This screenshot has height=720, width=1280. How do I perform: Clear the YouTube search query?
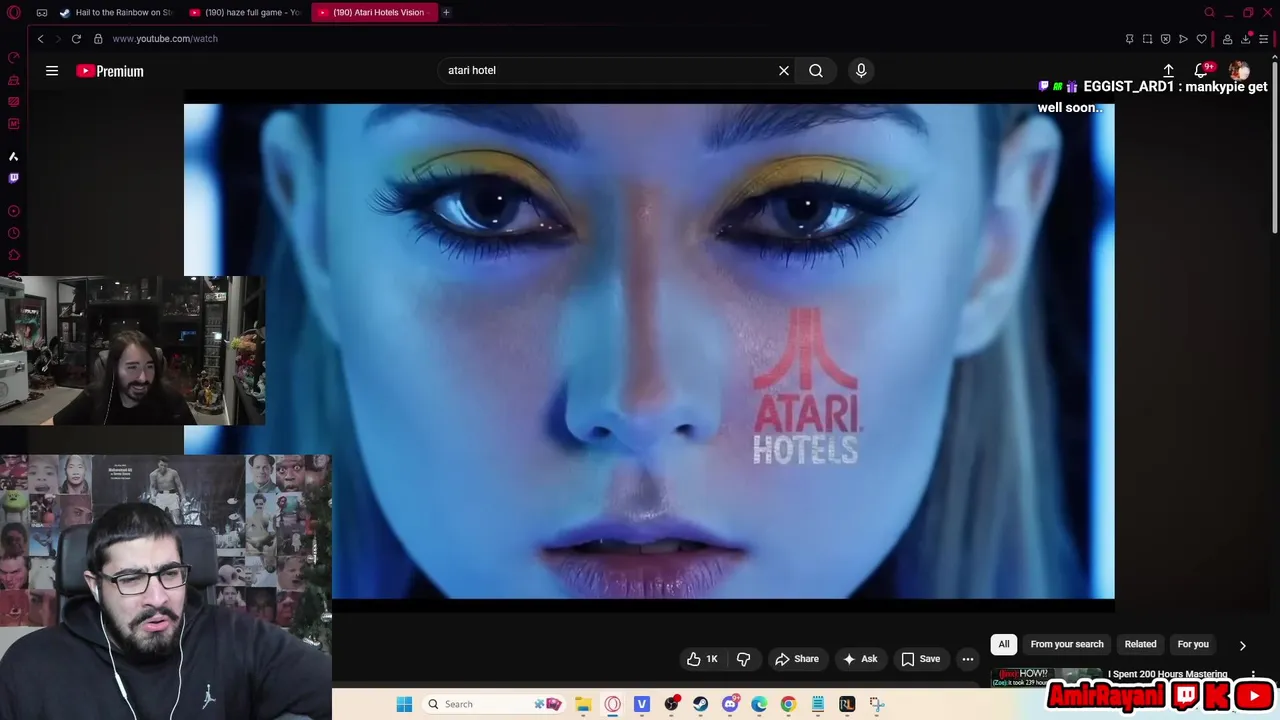(x=784, y=71)
